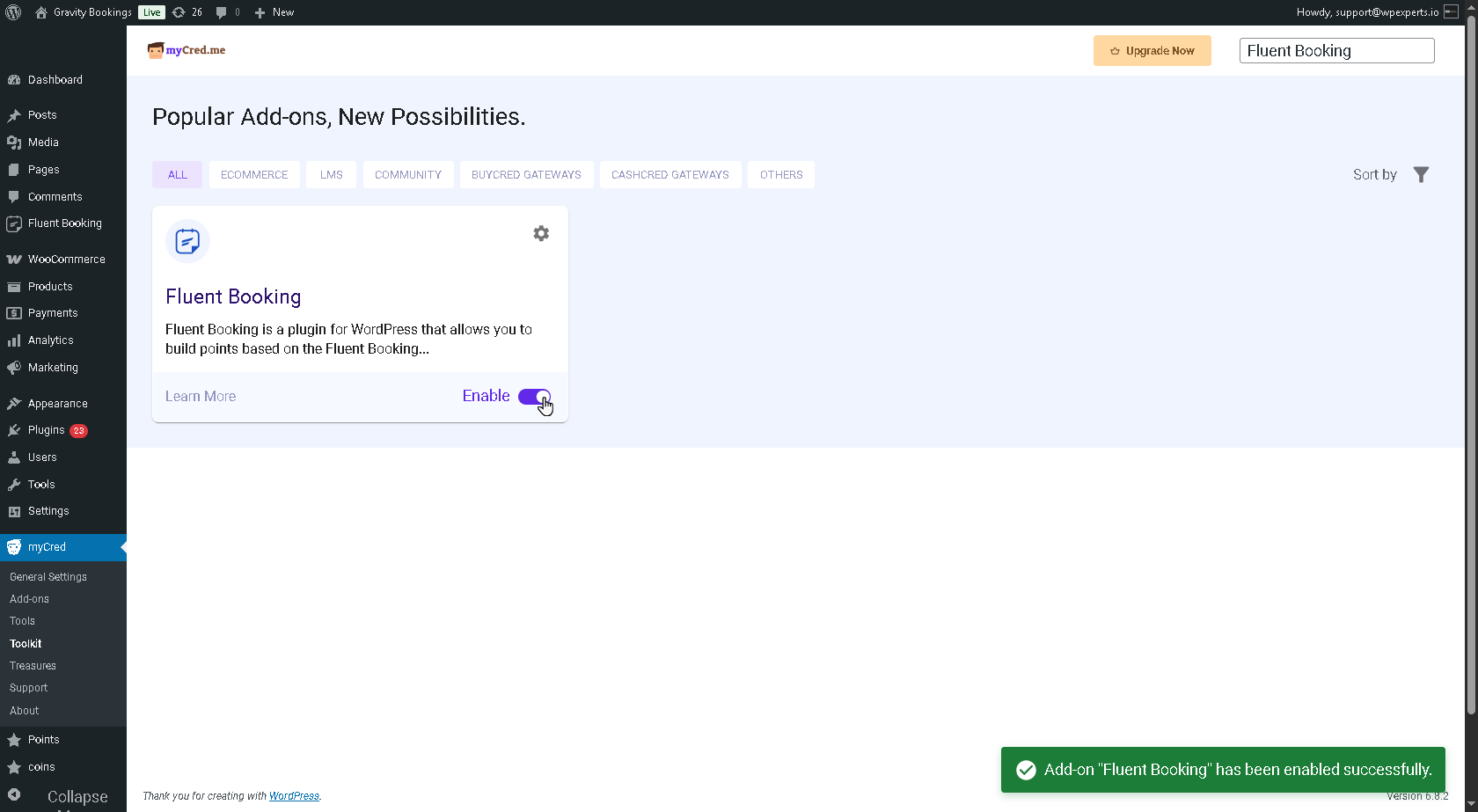Click the WordPress logo in admin bar
This screenshot has height=812, width=1478.
(13, 12)
